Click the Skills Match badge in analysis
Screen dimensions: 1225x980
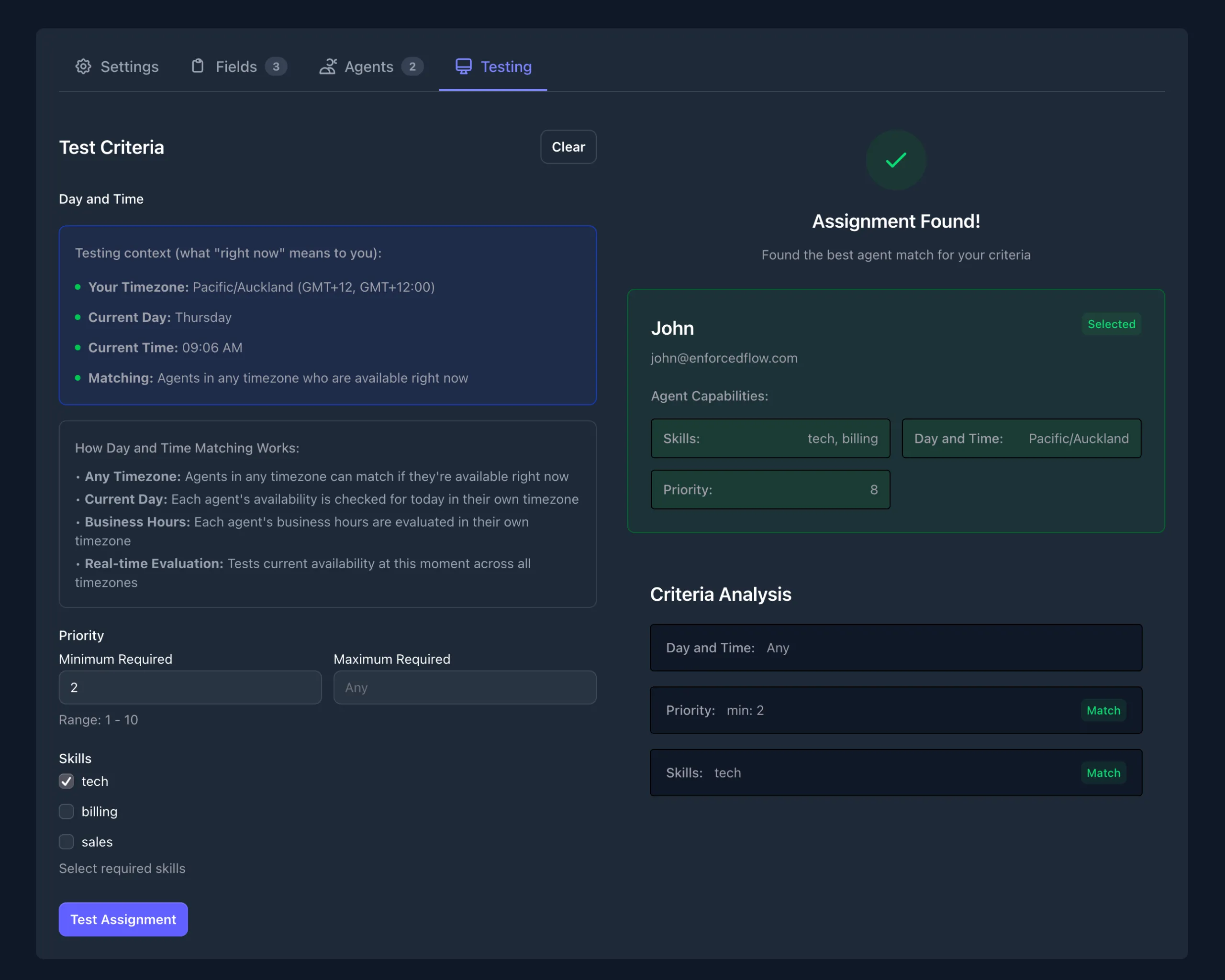tap(1103, 773)
